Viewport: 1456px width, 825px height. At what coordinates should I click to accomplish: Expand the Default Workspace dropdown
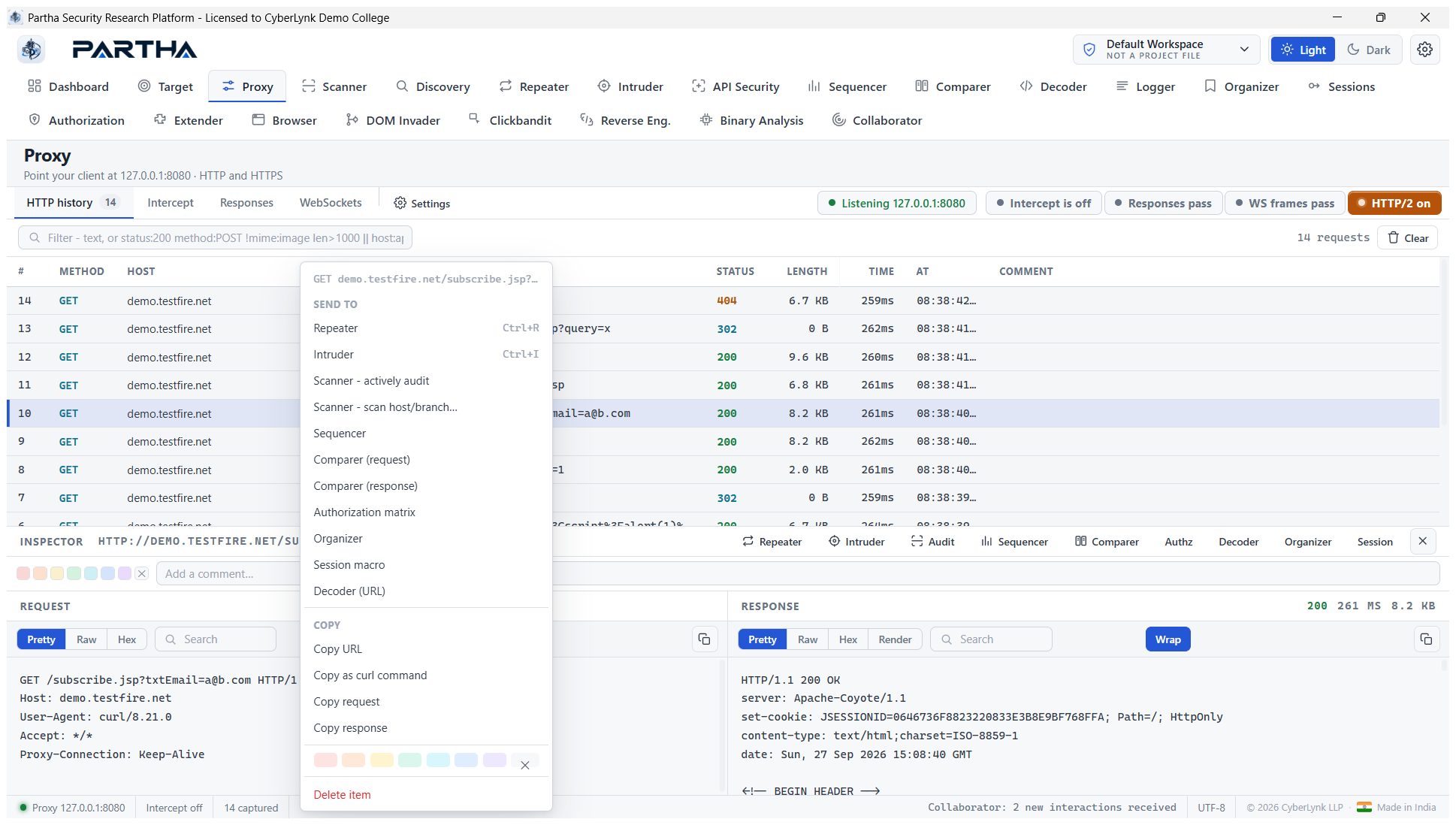click(1168, 50)
